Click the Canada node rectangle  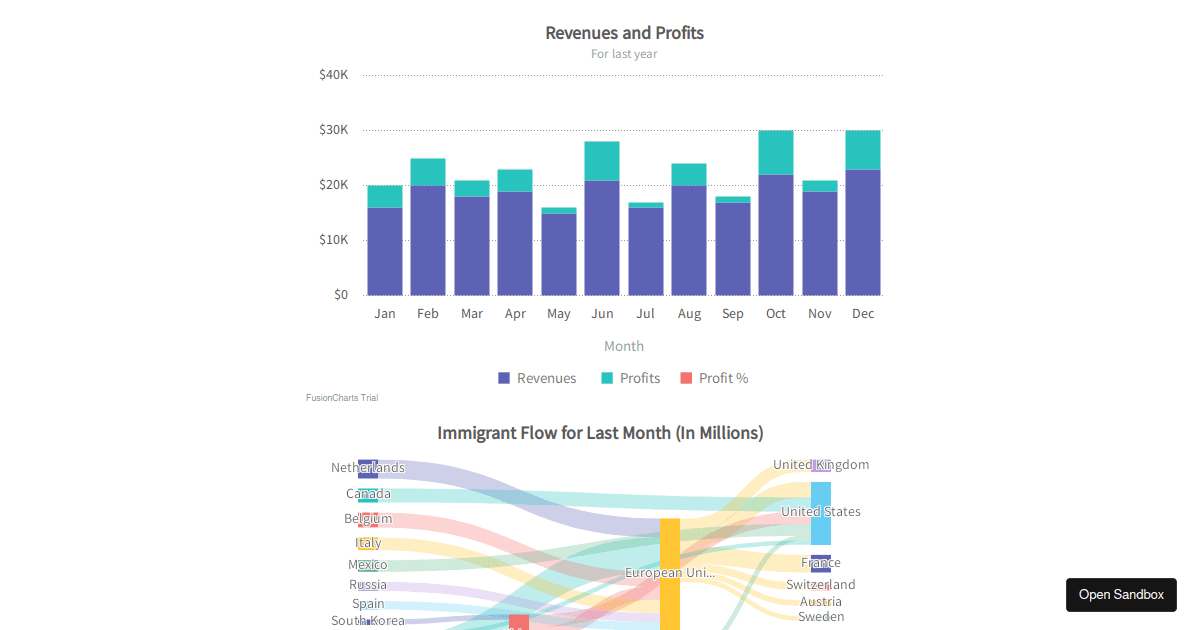click(x=368, y=493)
